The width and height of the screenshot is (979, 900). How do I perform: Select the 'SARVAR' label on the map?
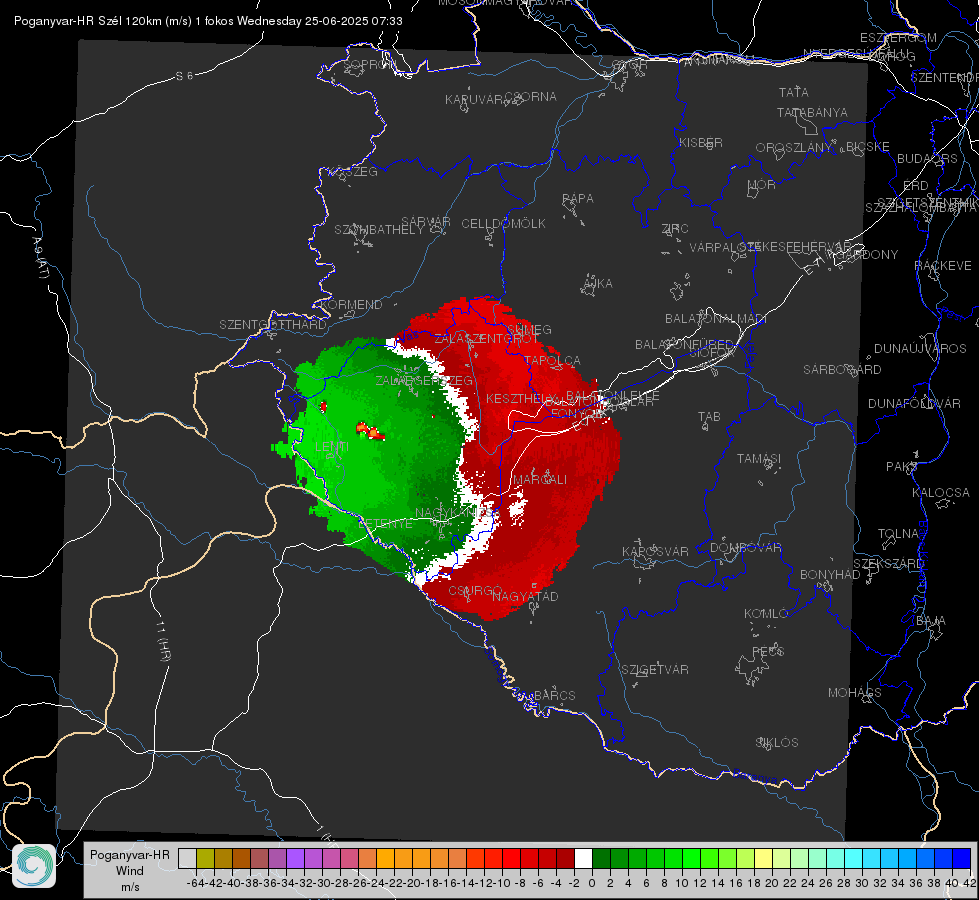click(x=426, y=222)
